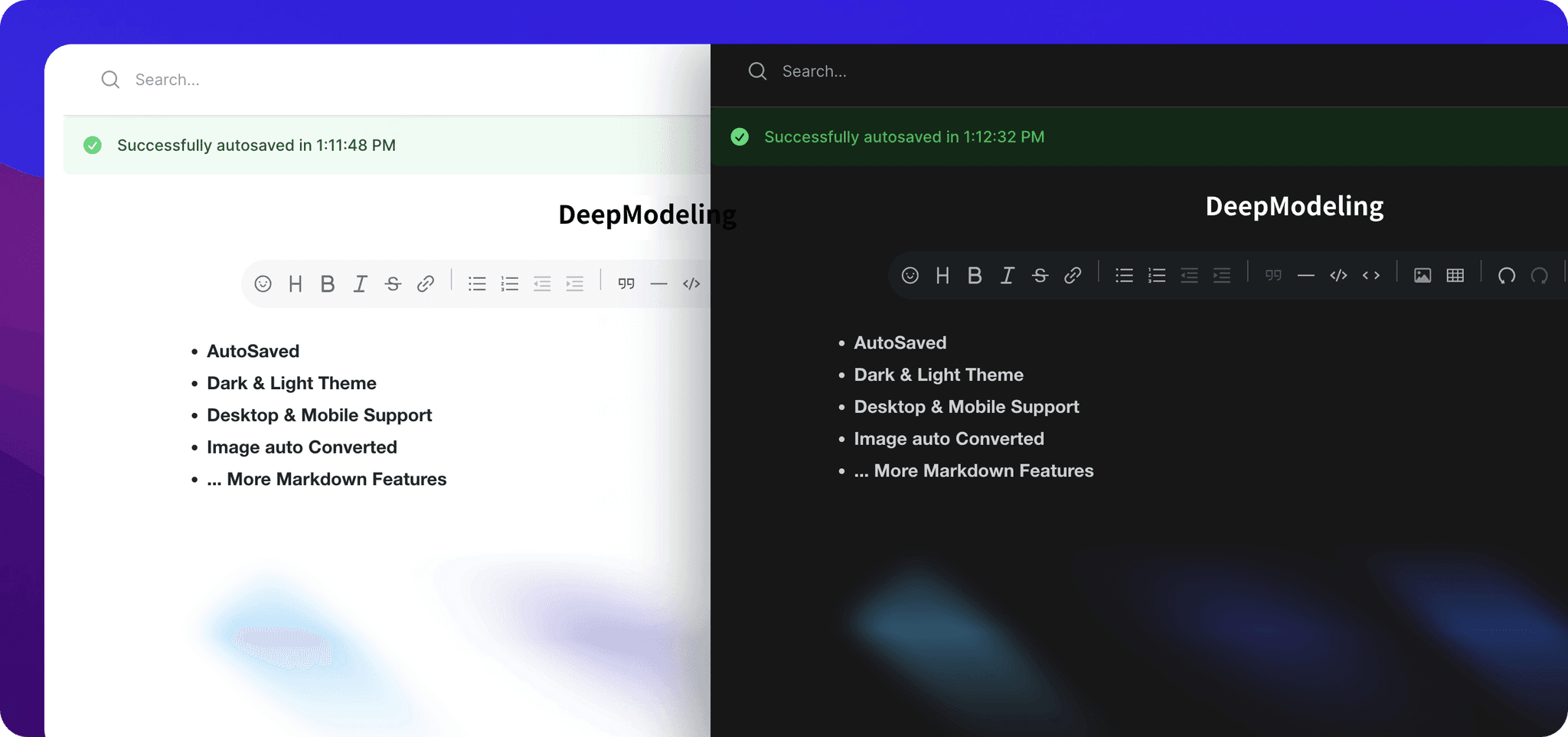The width and height of the screenshot is (1568, 737).
Task: Increase the list indent
Action: click(575, 283)
